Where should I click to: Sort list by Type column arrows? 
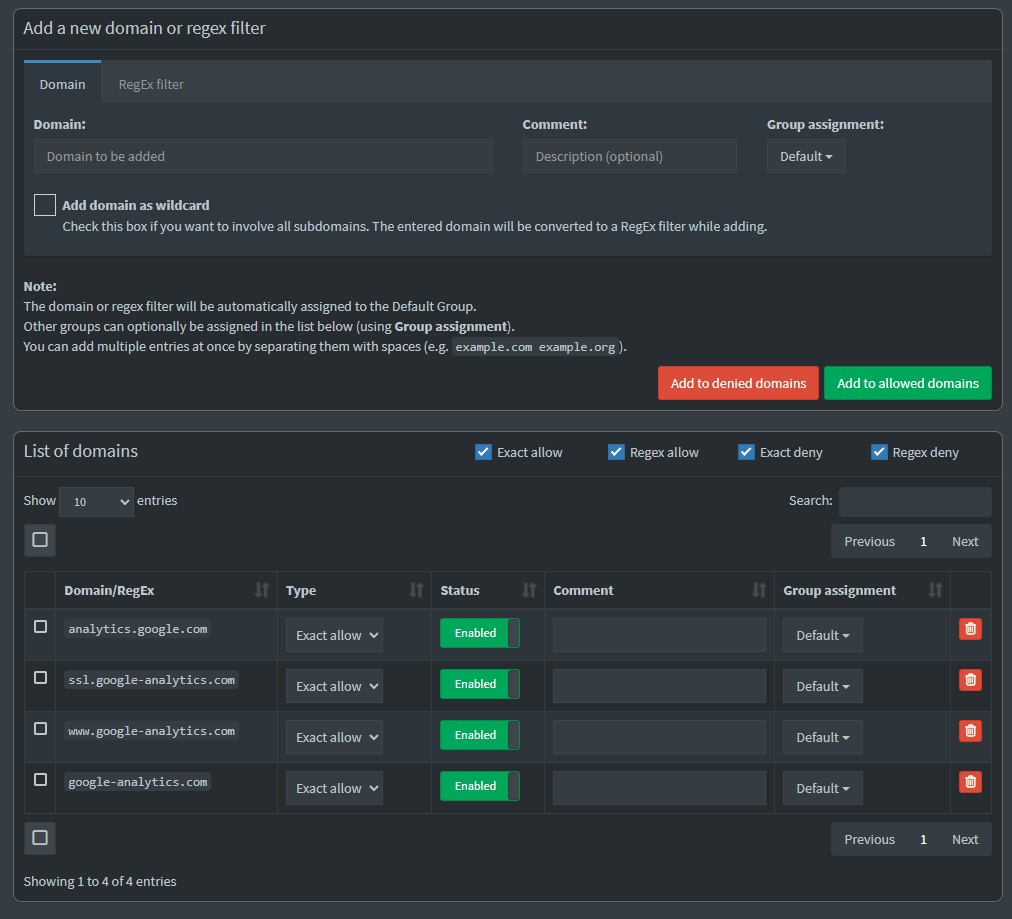point(417,590)
